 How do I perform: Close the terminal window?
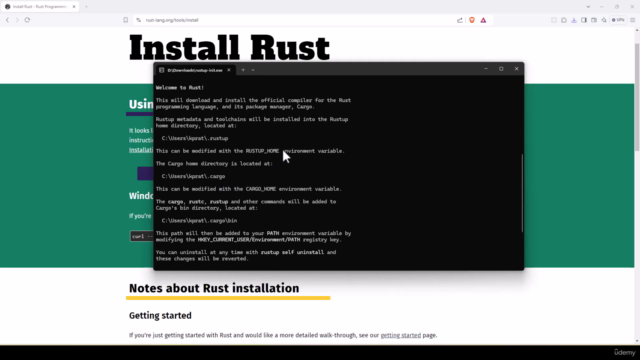tap(517, 69)
